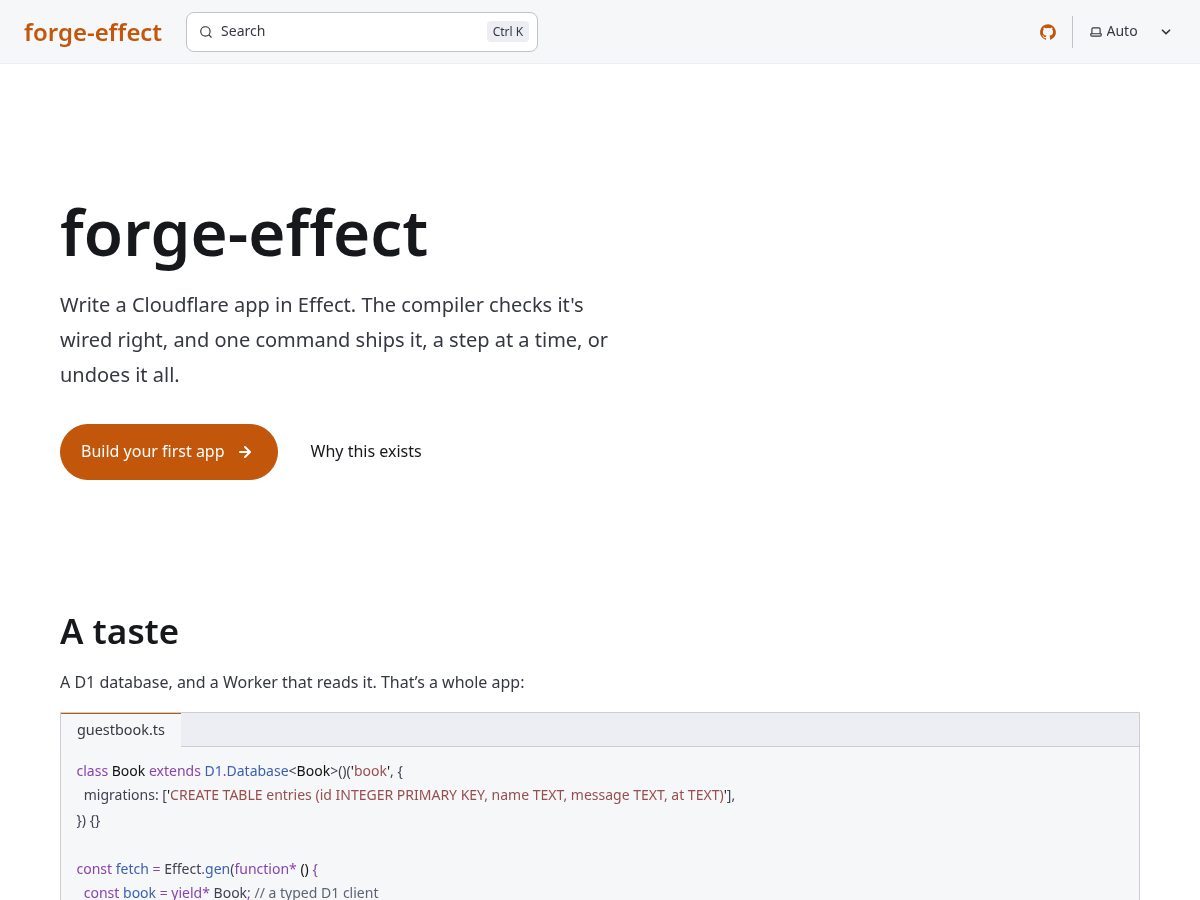Click the large forge-effect hero heading

point(244,233)
